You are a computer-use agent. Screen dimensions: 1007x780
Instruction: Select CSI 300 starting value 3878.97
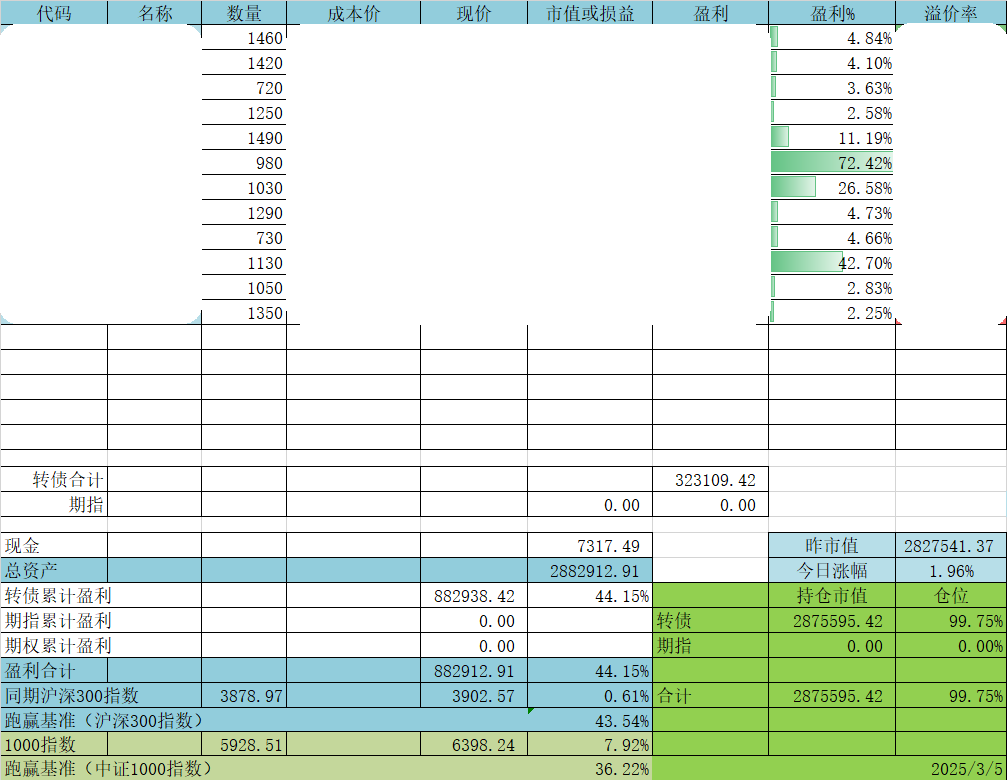(244, 695)
